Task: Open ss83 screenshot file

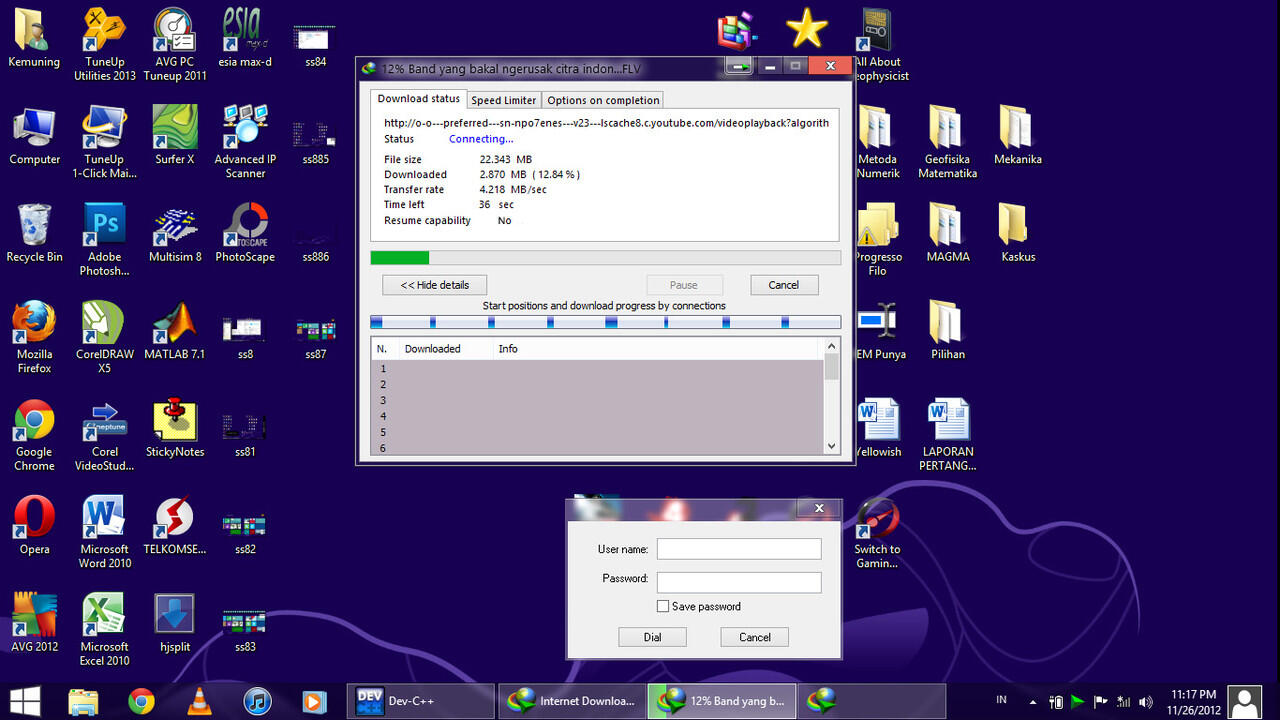Action: click(245, 631)
